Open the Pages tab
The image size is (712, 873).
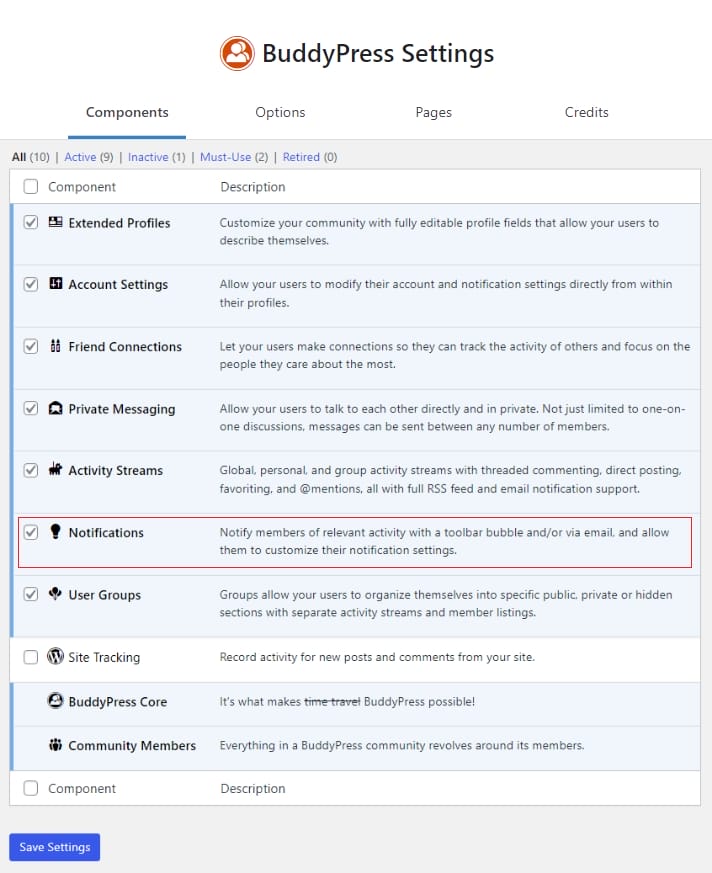point(433,113)
